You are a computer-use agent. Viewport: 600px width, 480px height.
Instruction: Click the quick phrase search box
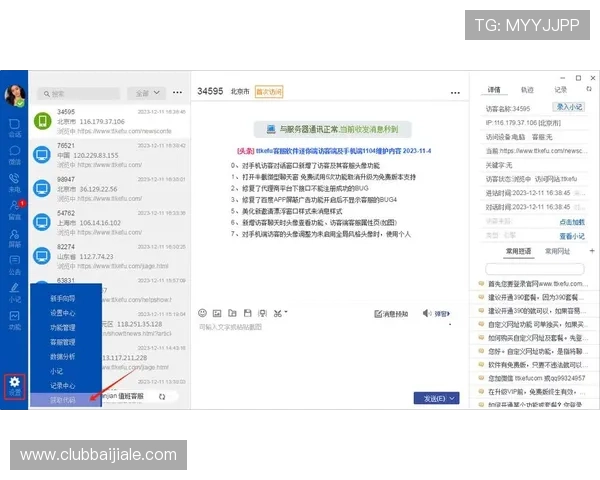click(x=535, y=269)
